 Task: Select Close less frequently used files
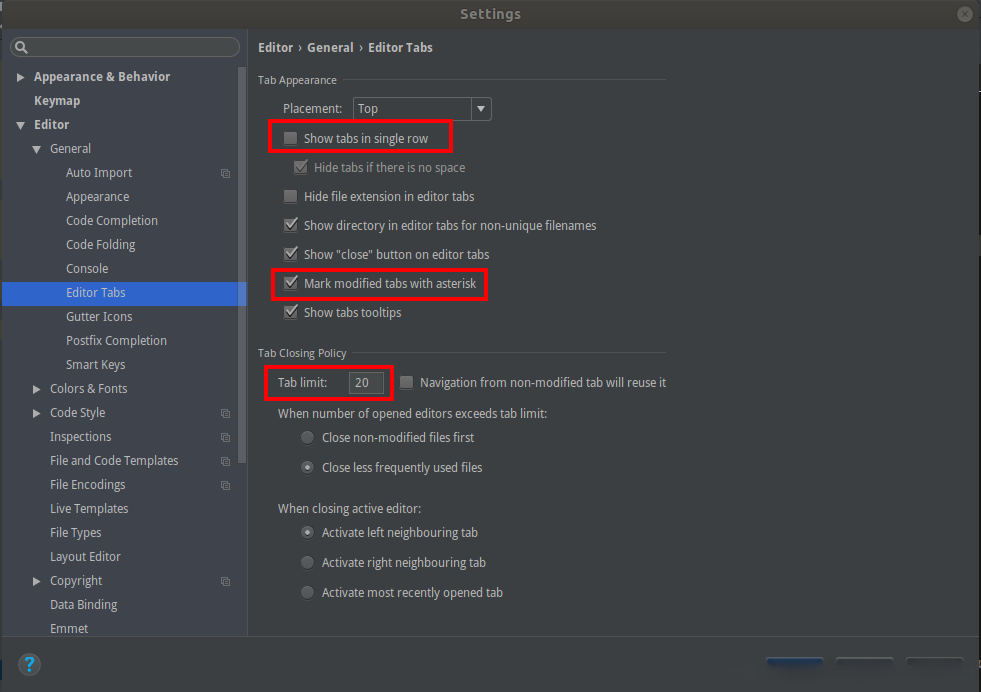point(307,467)
